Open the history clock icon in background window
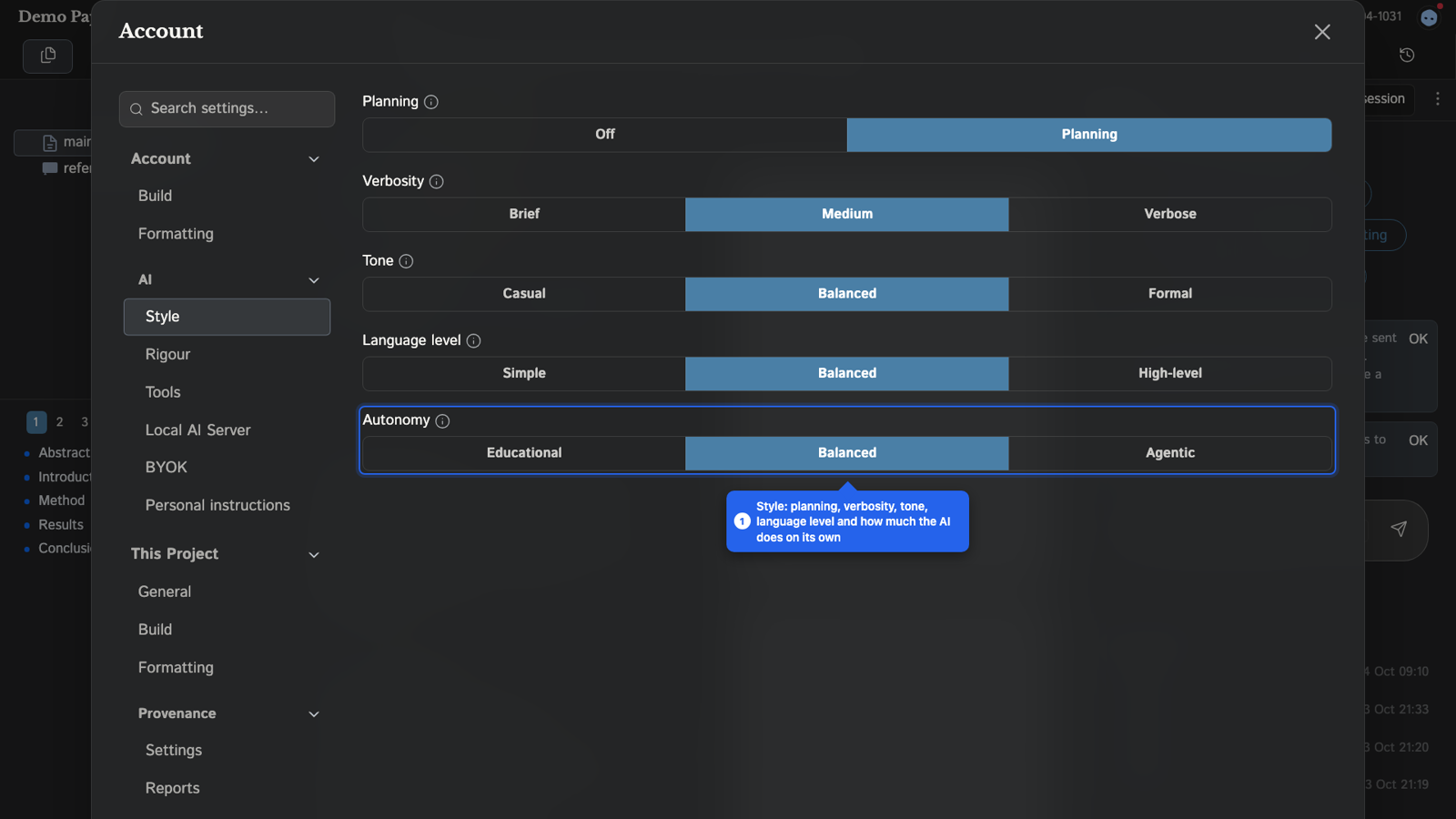The image size is (1456, 819). tap(1407, 56)
